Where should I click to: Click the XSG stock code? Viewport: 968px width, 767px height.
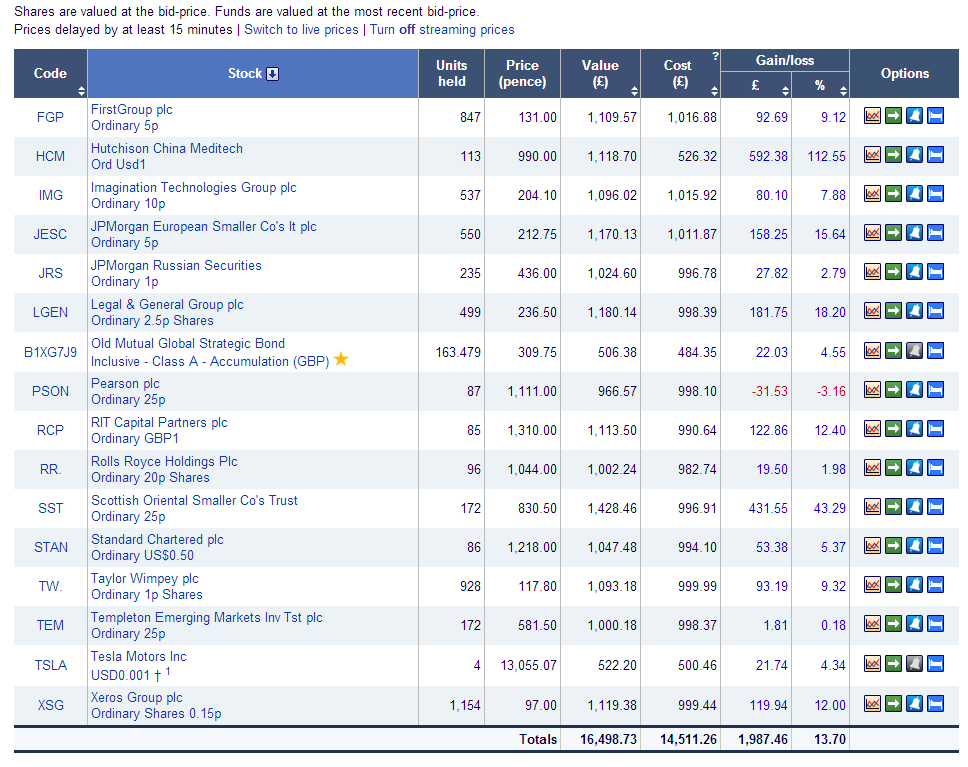pos(50,705)
